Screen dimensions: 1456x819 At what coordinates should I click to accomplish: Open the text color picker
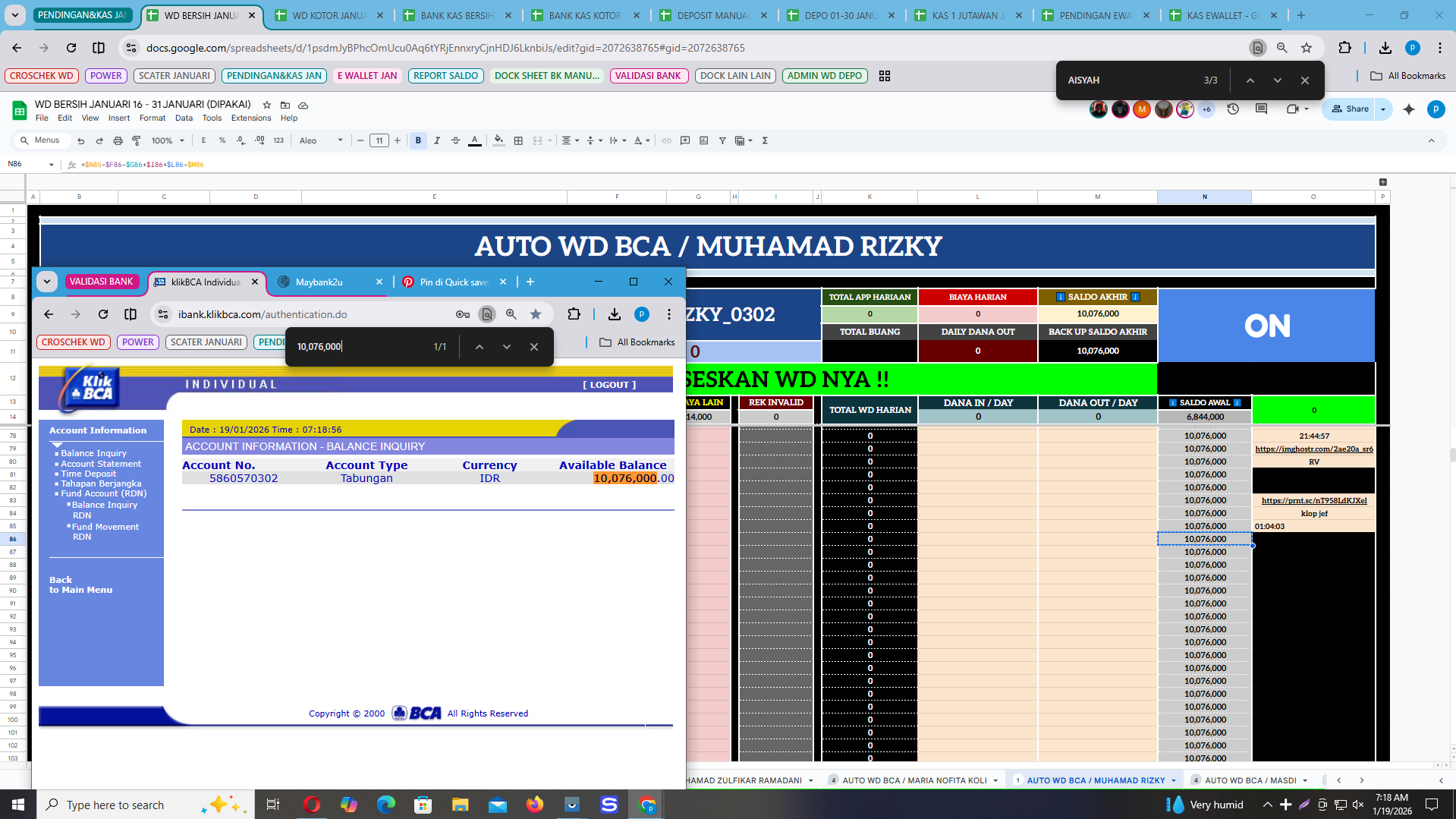coord(474,140)
